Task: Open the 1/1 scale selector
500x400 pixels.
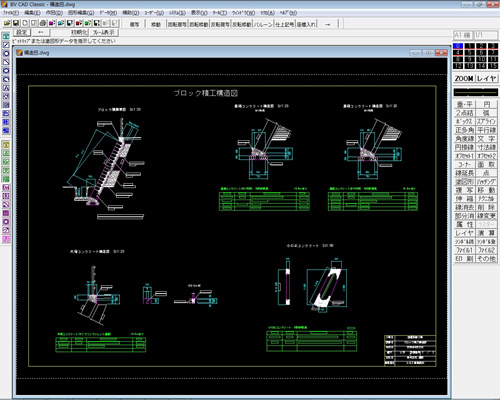Action: (x=486, y=35)
